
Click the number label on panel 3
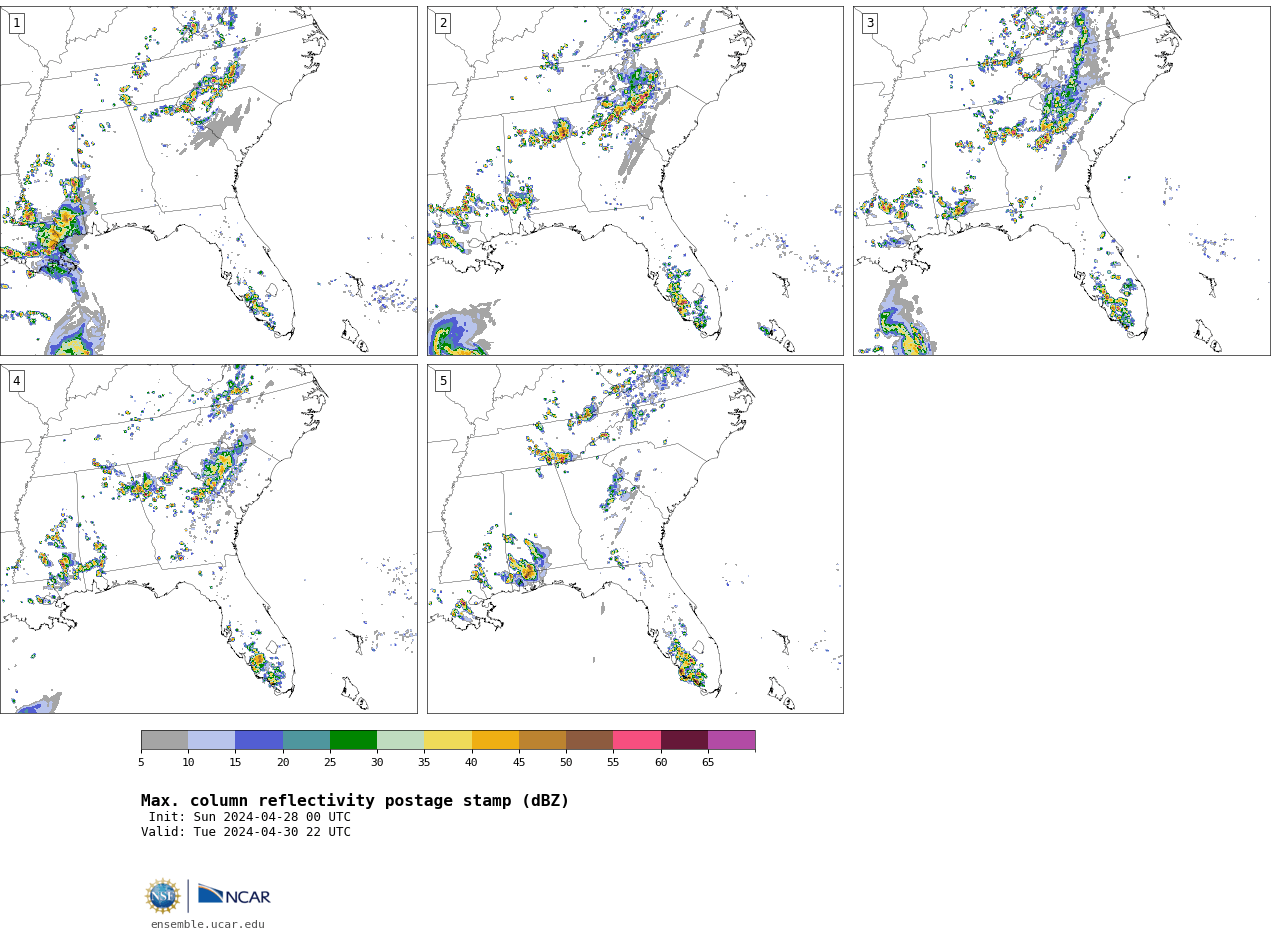[x=869, y=23]
